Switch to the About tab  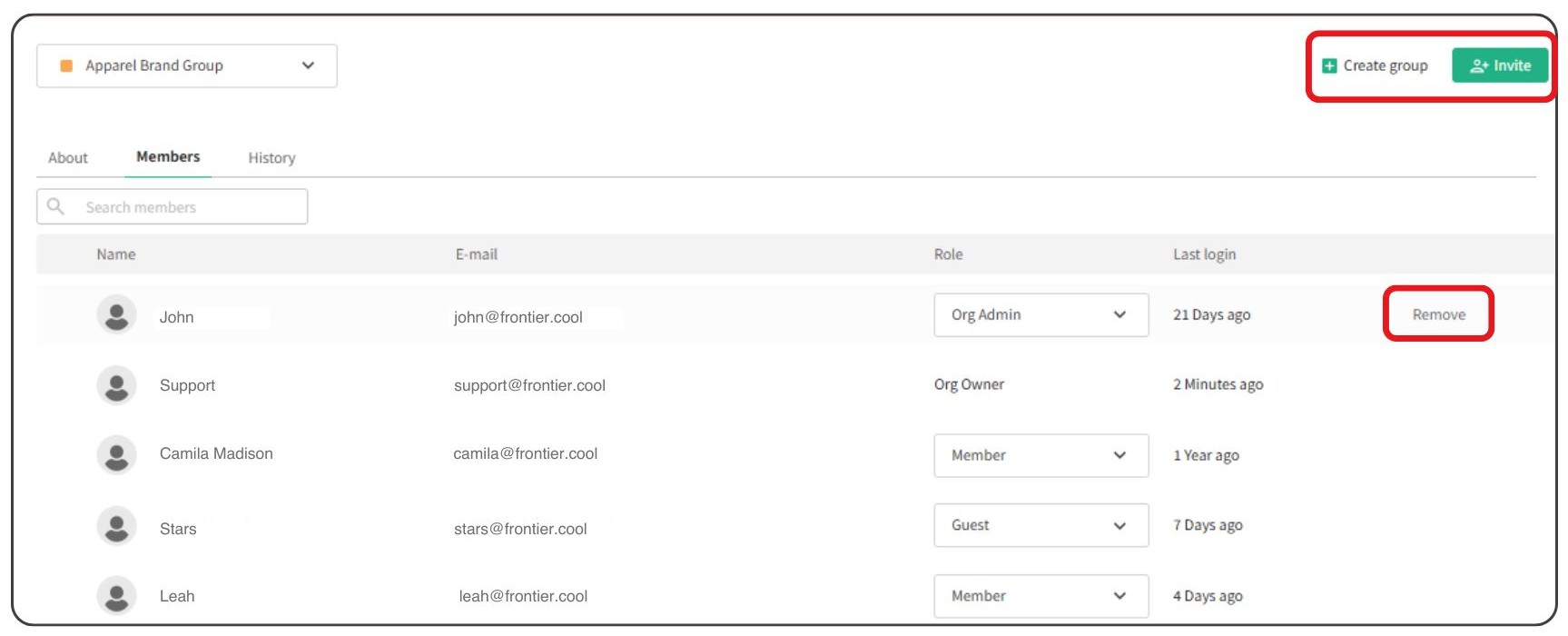pyautogui.click(x=68, y=158)
